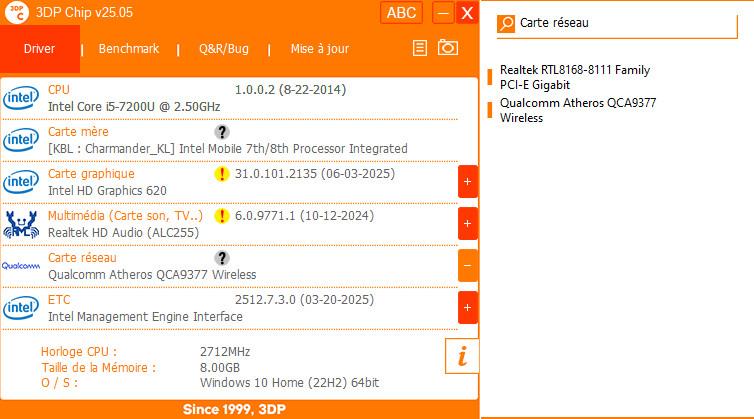The height and width of the screenshot is (419, 754).
Task: Expand the Multimédia device list
Action: pyautogui.click(x=467, y=224)
